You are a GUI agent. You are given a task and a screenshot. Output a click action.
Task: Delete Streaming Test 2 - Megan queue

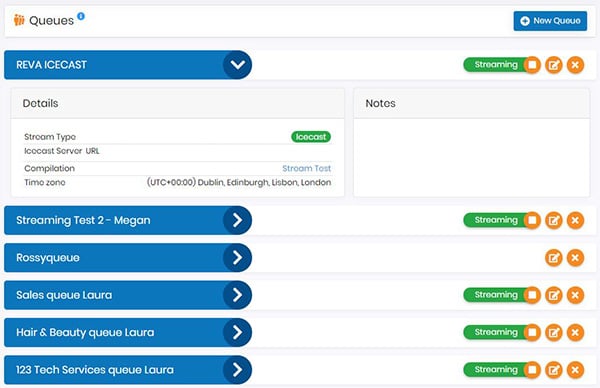(x=575, y=220)
